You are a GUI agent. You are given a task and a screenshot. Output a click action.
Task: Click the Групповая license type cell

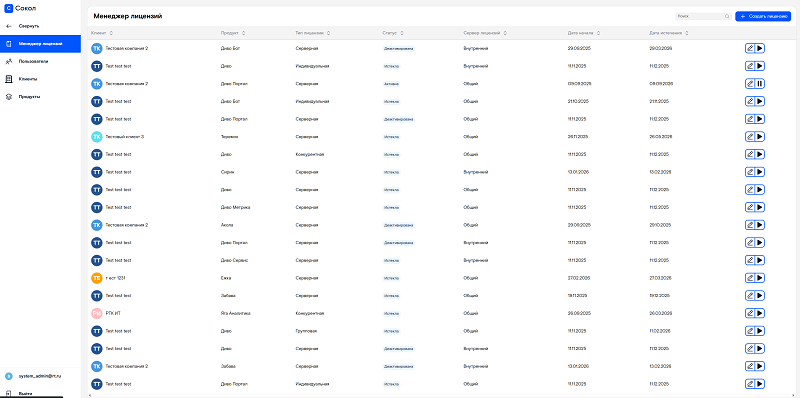pos(306,331)
